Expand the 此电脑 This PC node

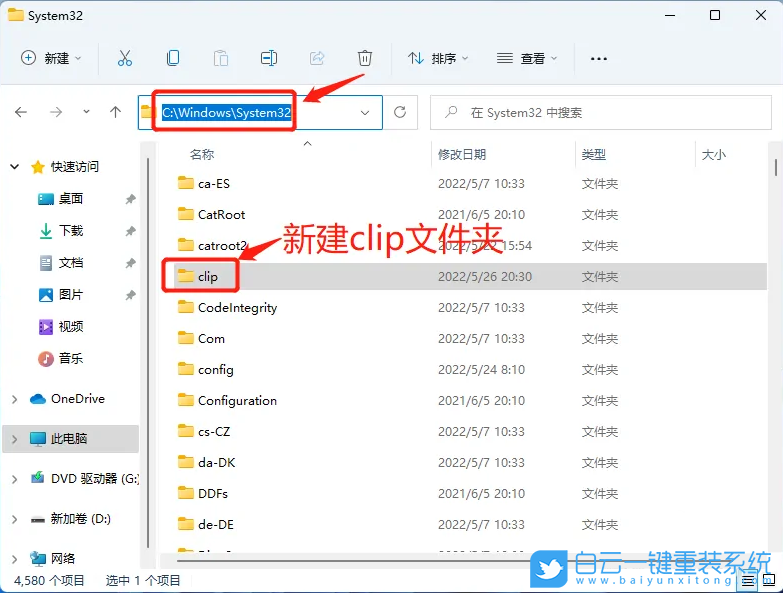pyautogui.click(x=14, y=439)
